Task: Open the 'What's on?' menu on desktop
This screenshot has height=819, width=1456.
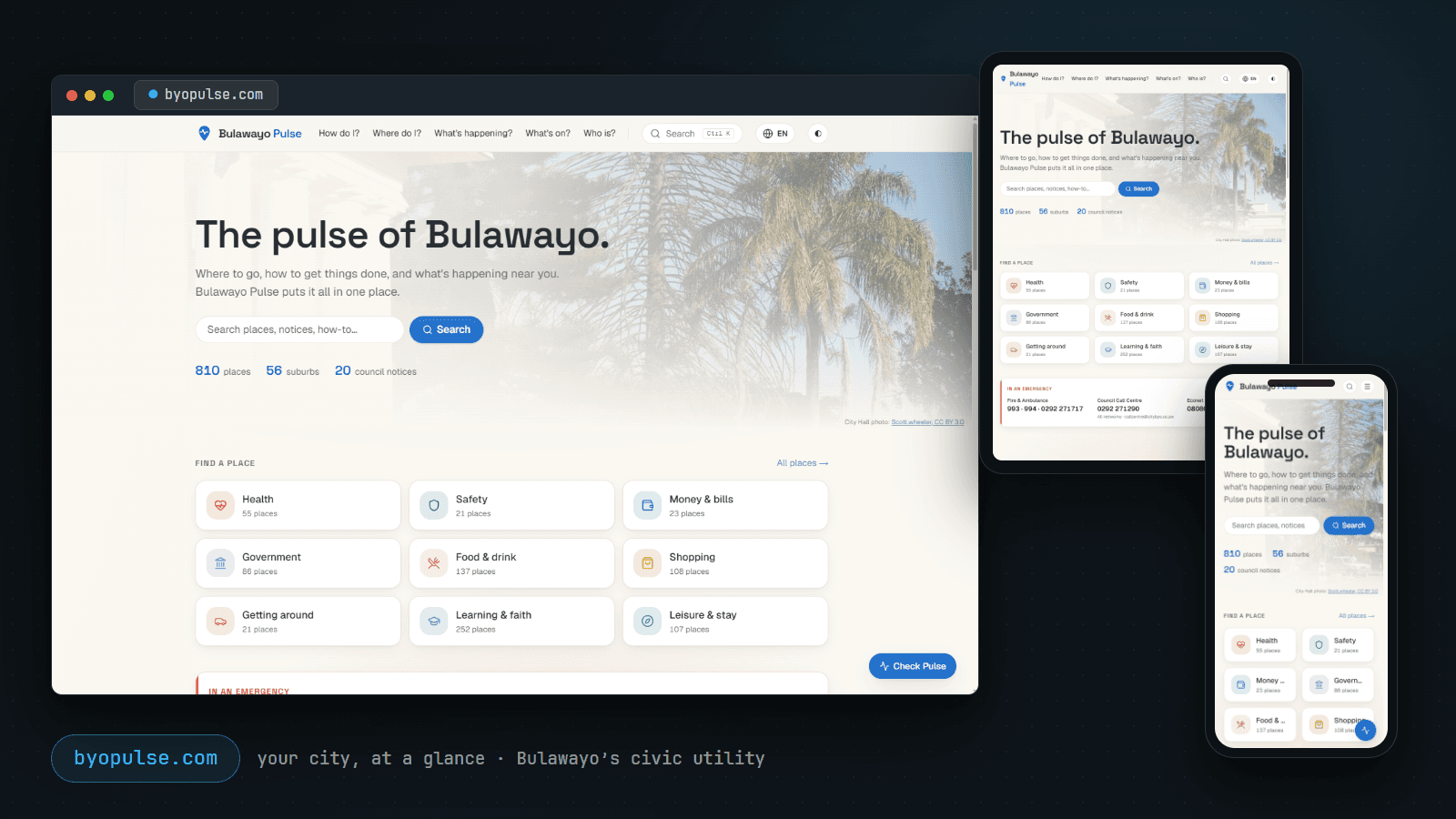Action: [548, 134]
